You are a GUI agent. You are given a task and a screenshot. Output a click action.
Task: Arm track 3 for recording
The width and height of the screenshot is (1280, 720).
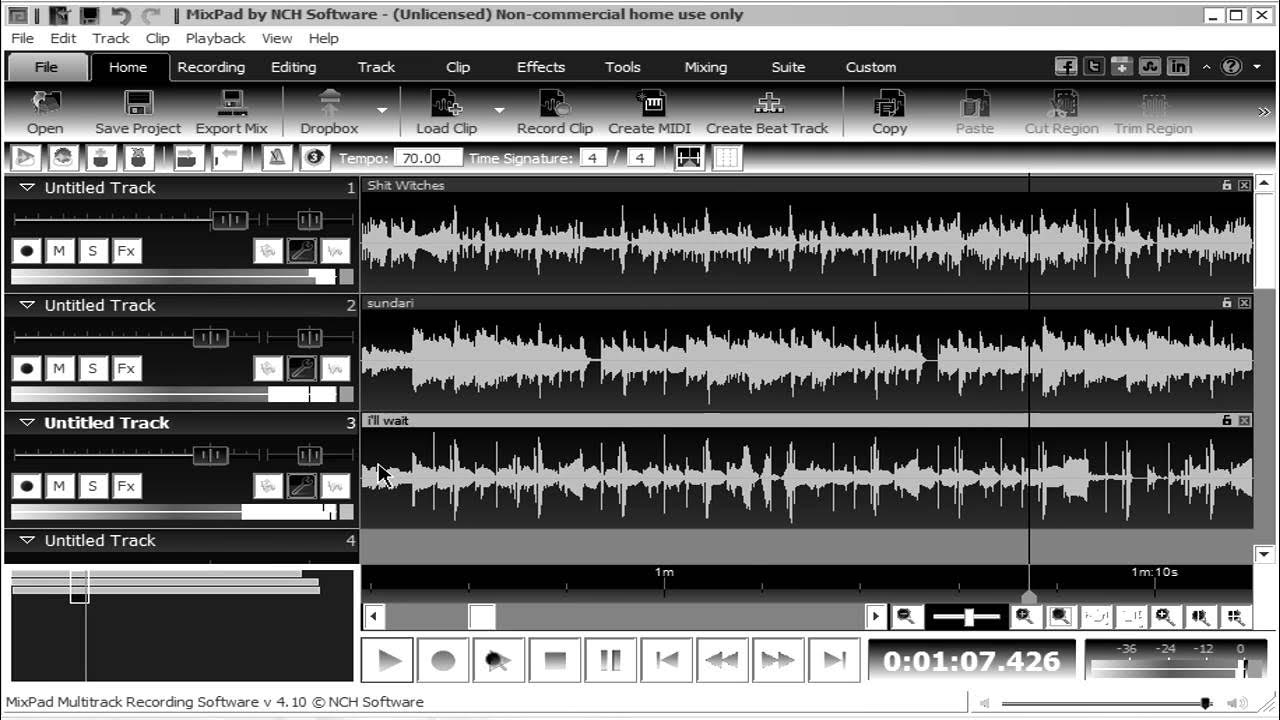(27, 487)
